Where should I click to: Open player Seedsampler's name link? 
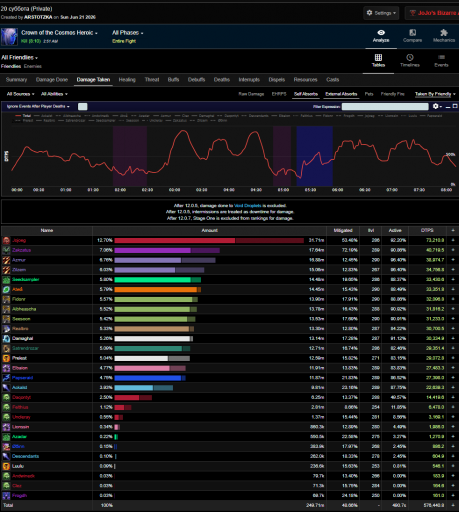(26, 280)
